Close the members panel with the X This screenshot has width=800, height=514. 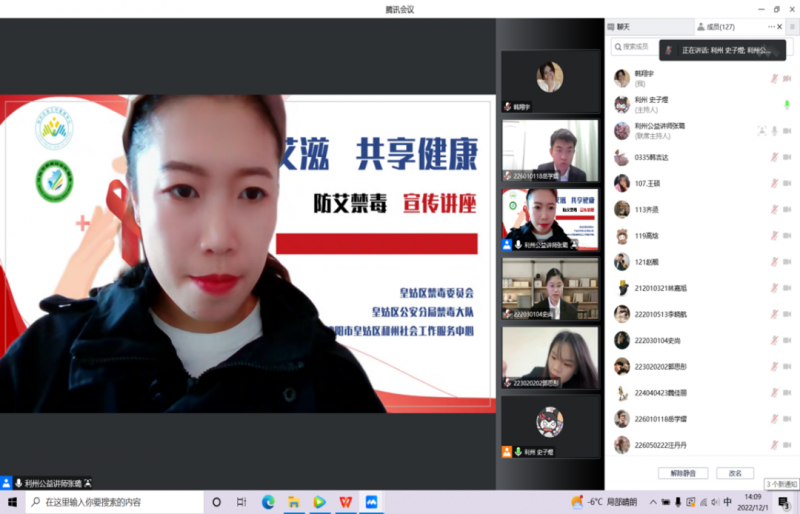[x=780, y=27]
